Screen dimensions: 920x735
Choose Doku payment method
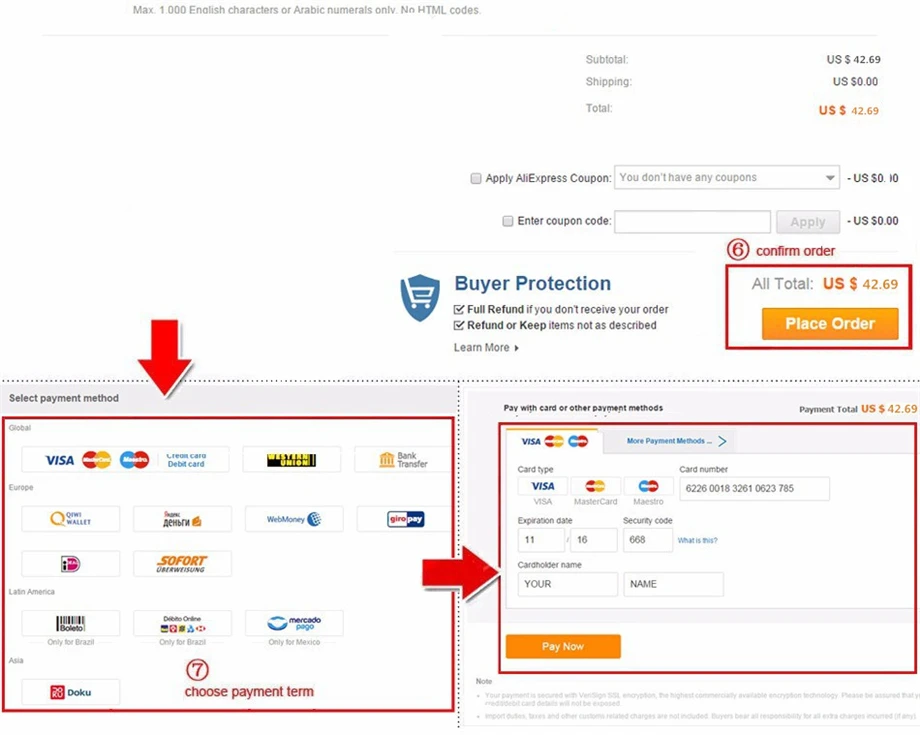(x=70, y=692)
